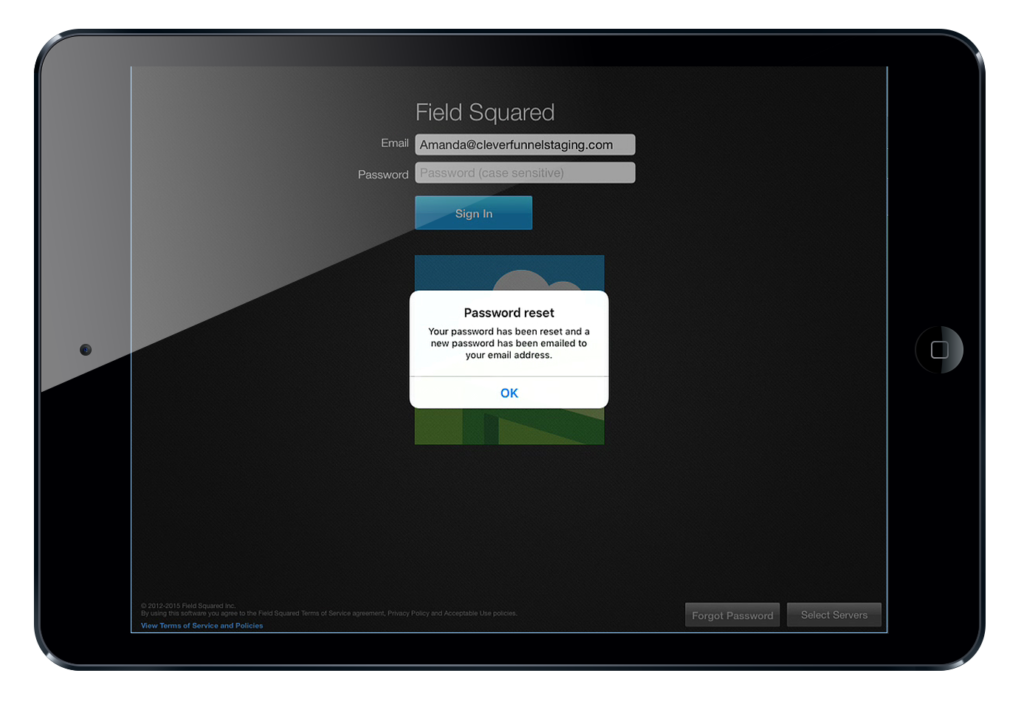Viewport: 1024px width, 704px height.
Task: Tap the iPad home button
Action: (940, 350)
